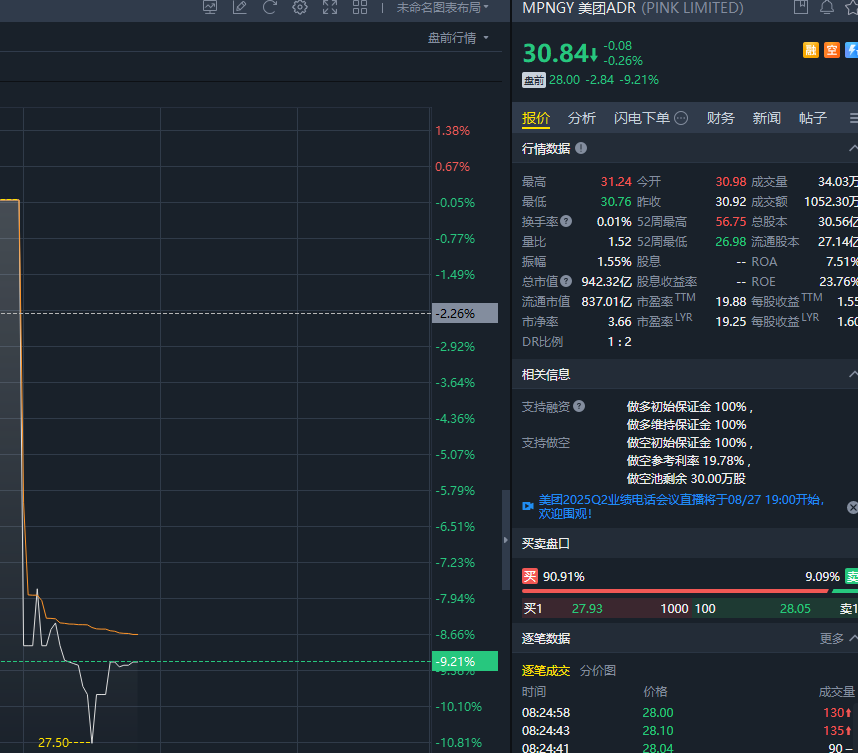Switch to the 分析 tab

tap(582, 118)
